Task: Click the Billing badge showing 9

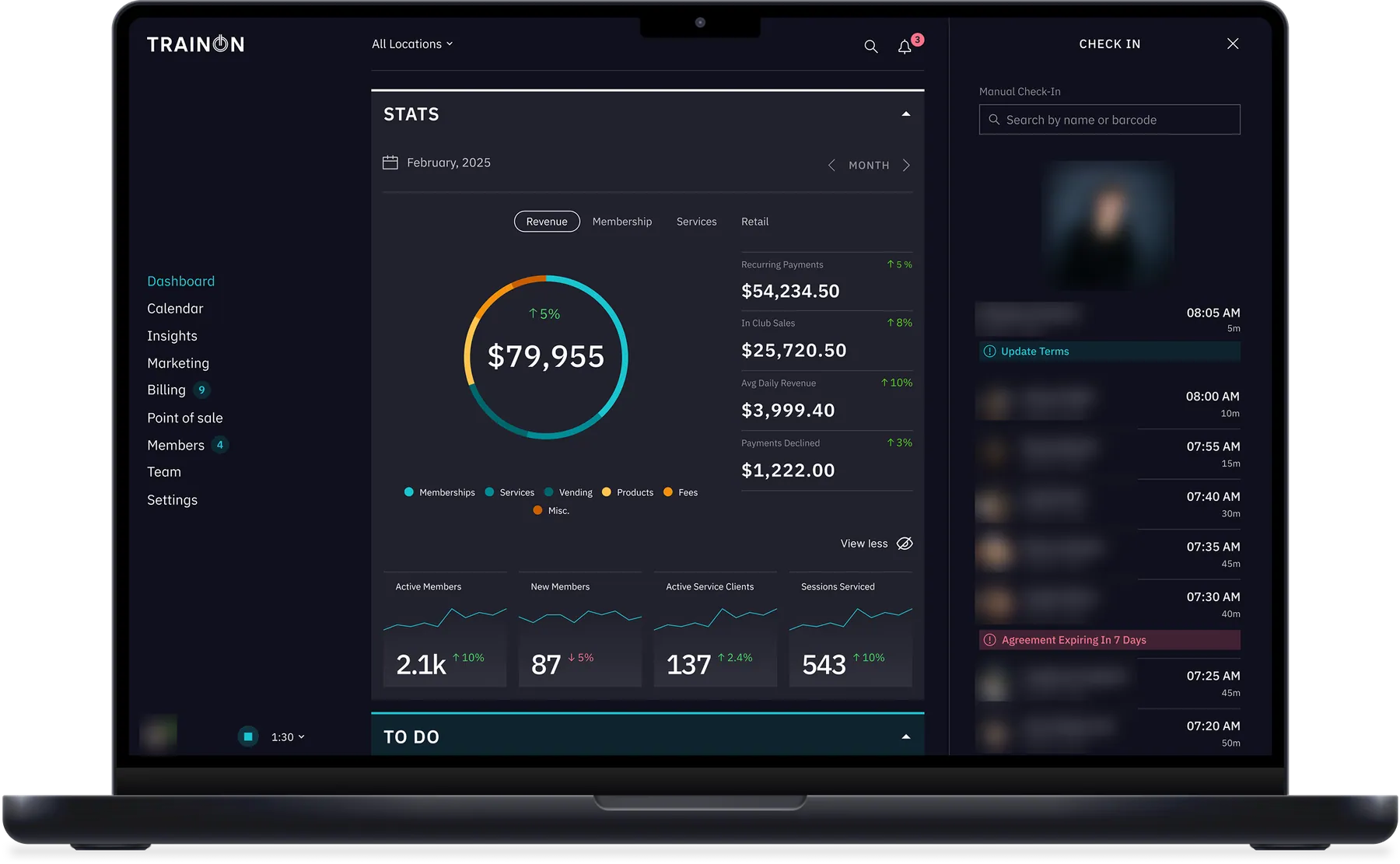Action: (201, 390)
